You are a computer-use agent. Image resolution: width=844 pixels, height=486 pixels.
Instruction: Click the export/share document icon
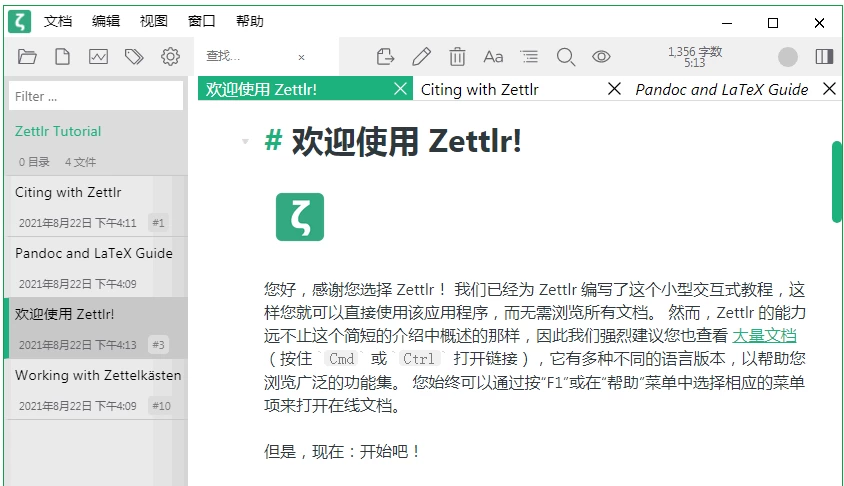385,57
